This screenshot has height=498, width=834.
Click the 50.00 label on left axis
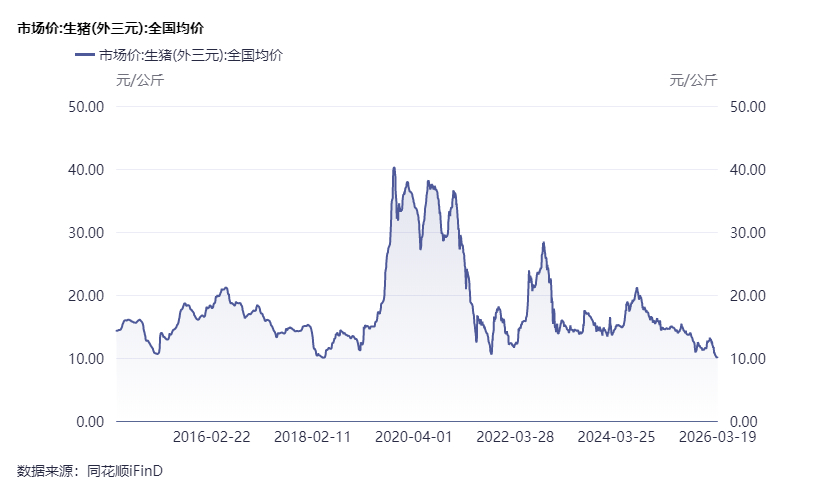click(x=84, y=106)
